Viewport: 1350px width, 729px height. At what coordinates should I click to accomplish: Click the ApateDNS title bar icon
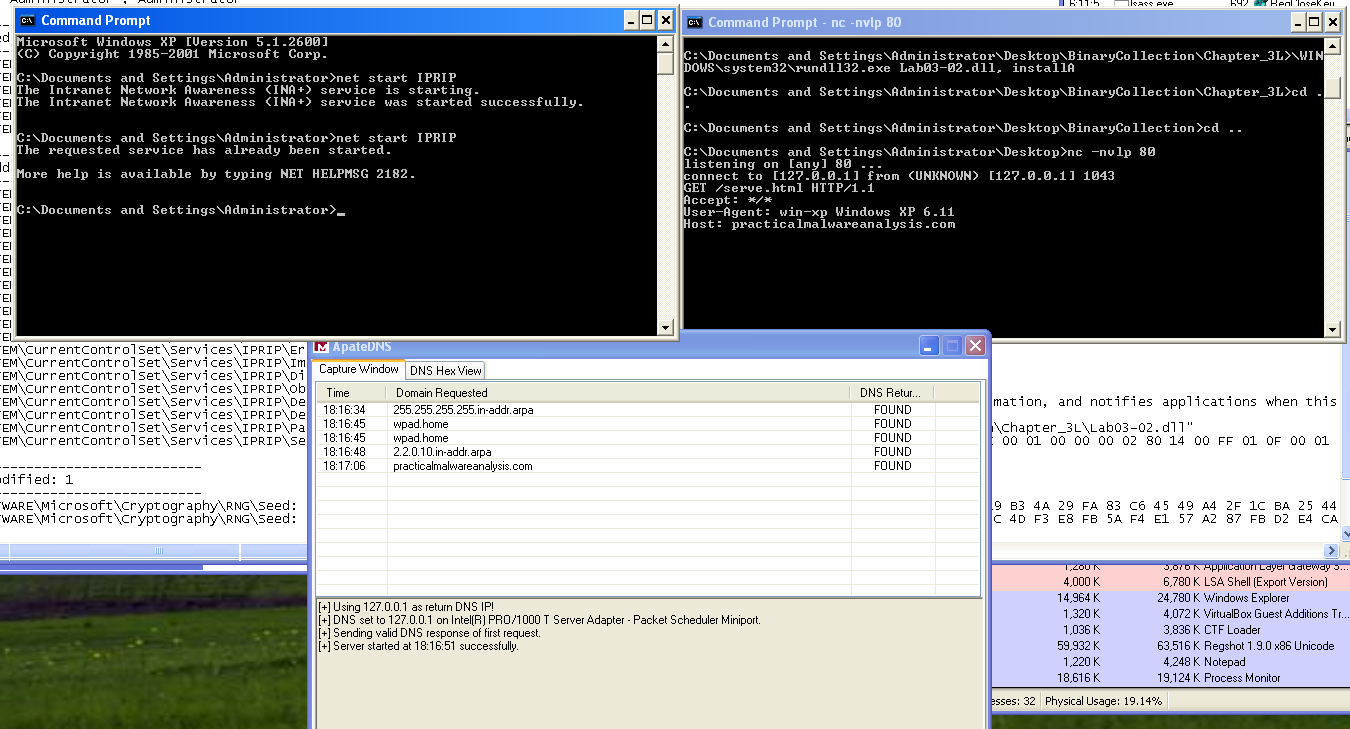tap(321, 346)
